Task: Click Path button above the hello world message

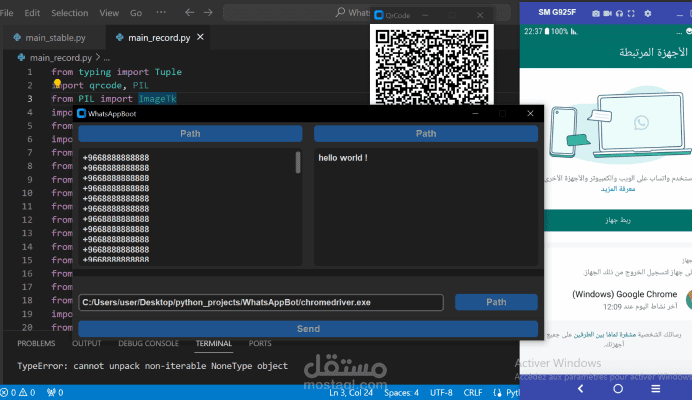Action: click(426, 133)
